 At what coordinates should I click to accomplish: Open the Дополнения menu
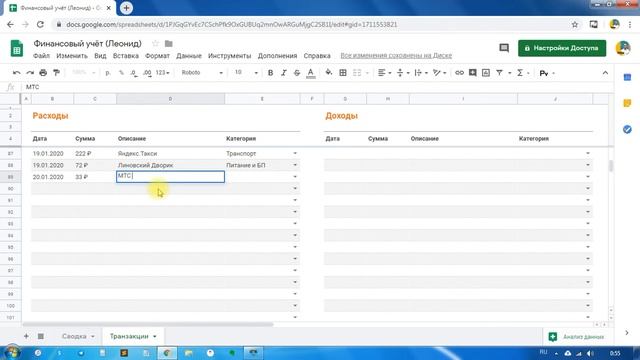pos(277,56)
